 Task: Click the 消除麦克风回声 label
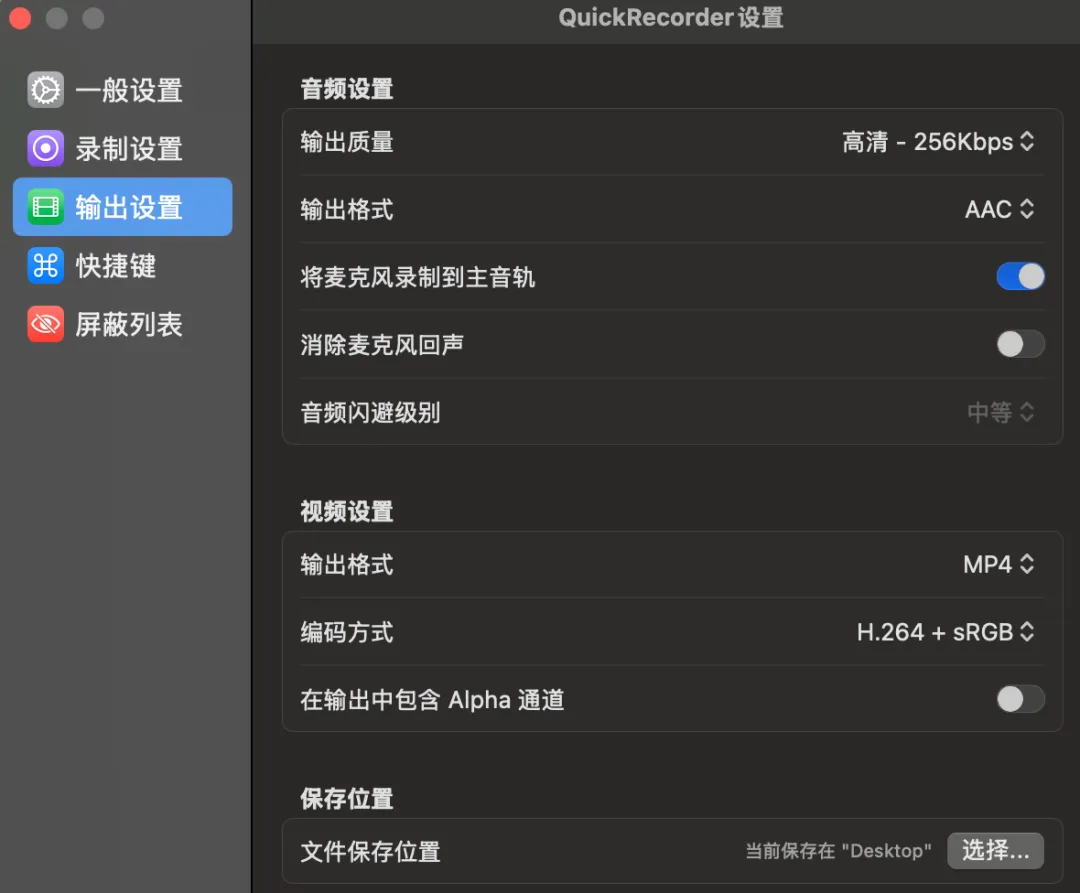click(x=382, y=345)
